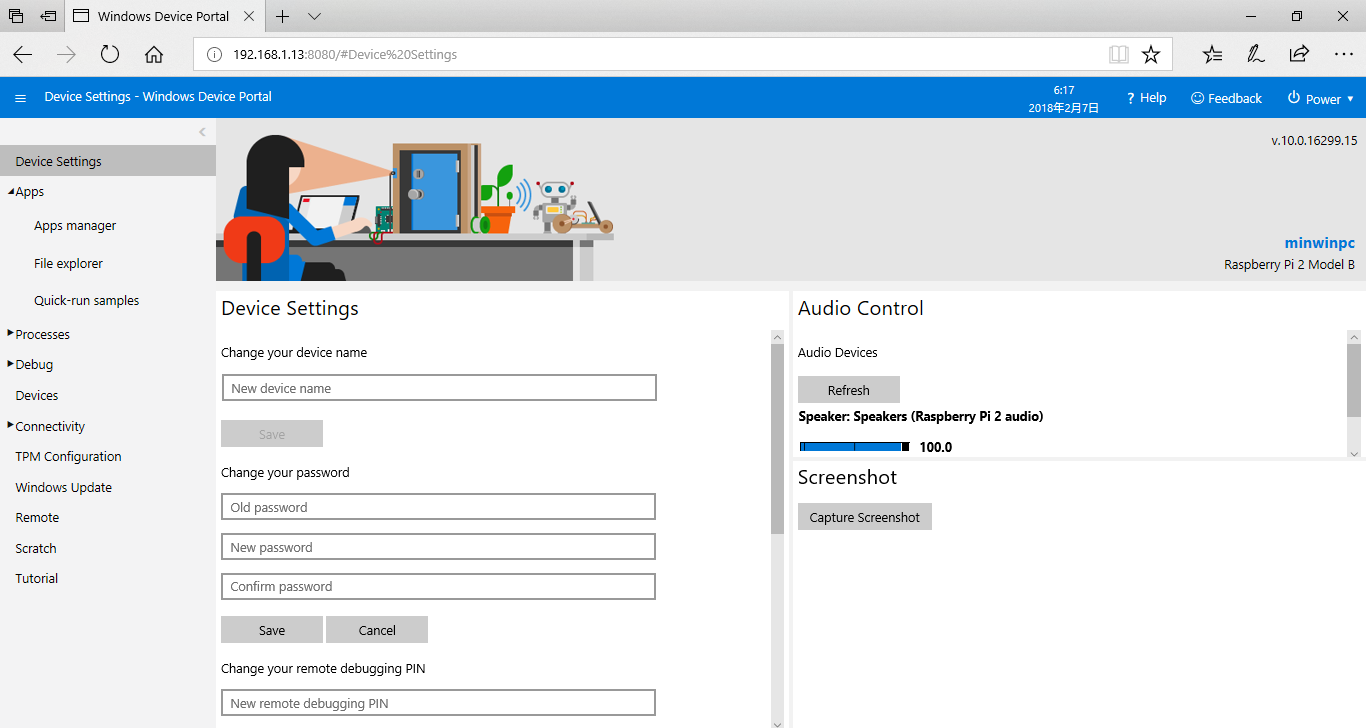
Task: Click the Audio Control panel scrollbar thumb
Action: click(x=1355, y=380)
